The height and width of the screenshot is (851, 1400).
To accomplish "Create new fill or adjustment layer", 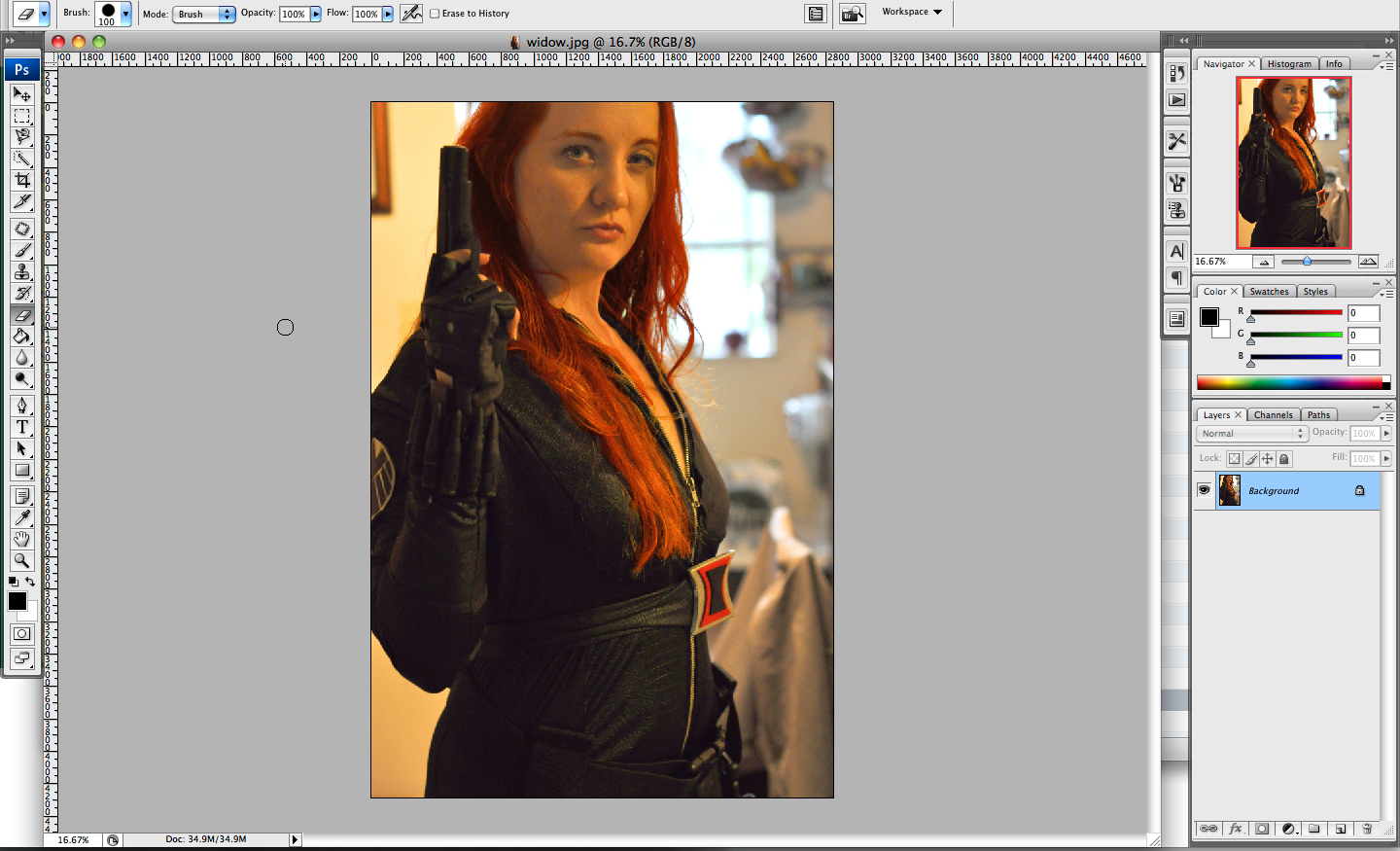I will pyautogui.click(x=1288, y=829).
